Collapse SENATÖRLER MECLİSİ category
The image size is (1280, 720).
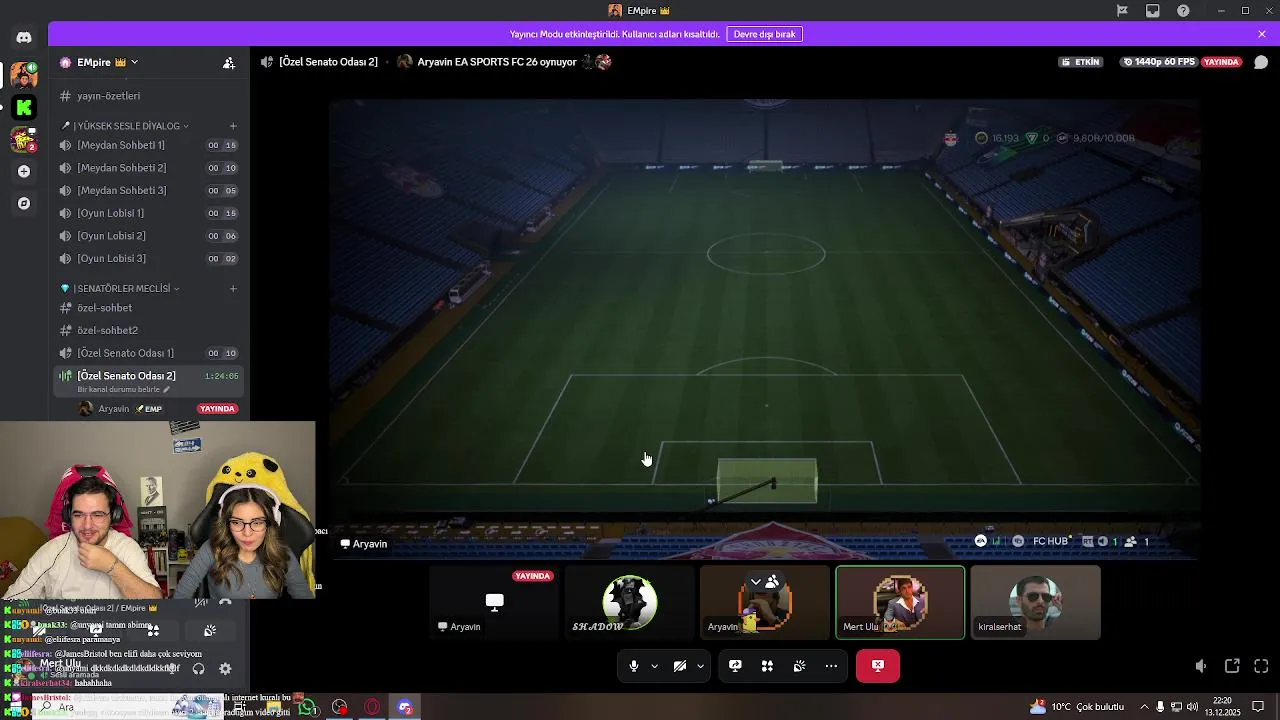click(x=121, y=289)
